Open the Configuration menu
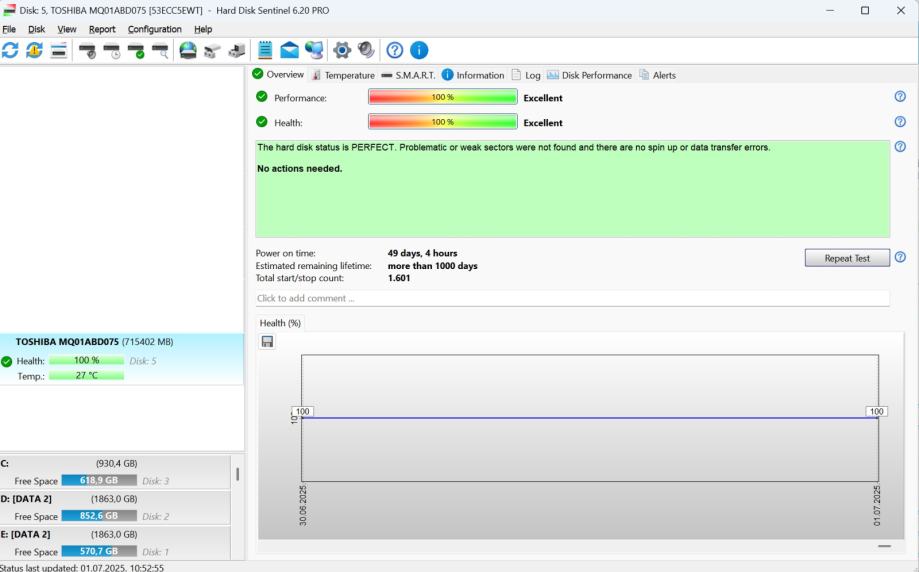The width and height of the screenshot is (919, 572). 154,29
